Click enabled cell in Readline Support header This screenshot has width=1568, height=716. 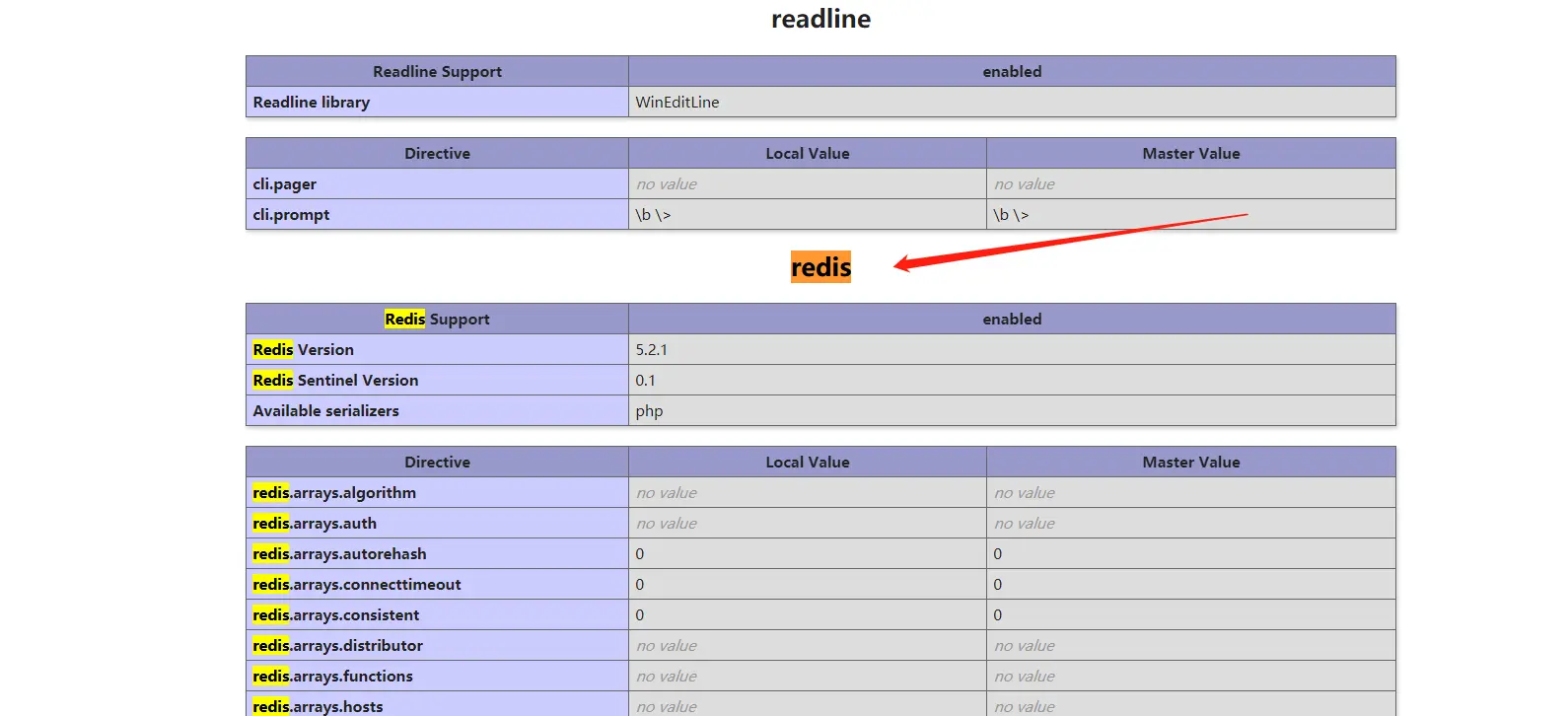(x=1012, y=71)
